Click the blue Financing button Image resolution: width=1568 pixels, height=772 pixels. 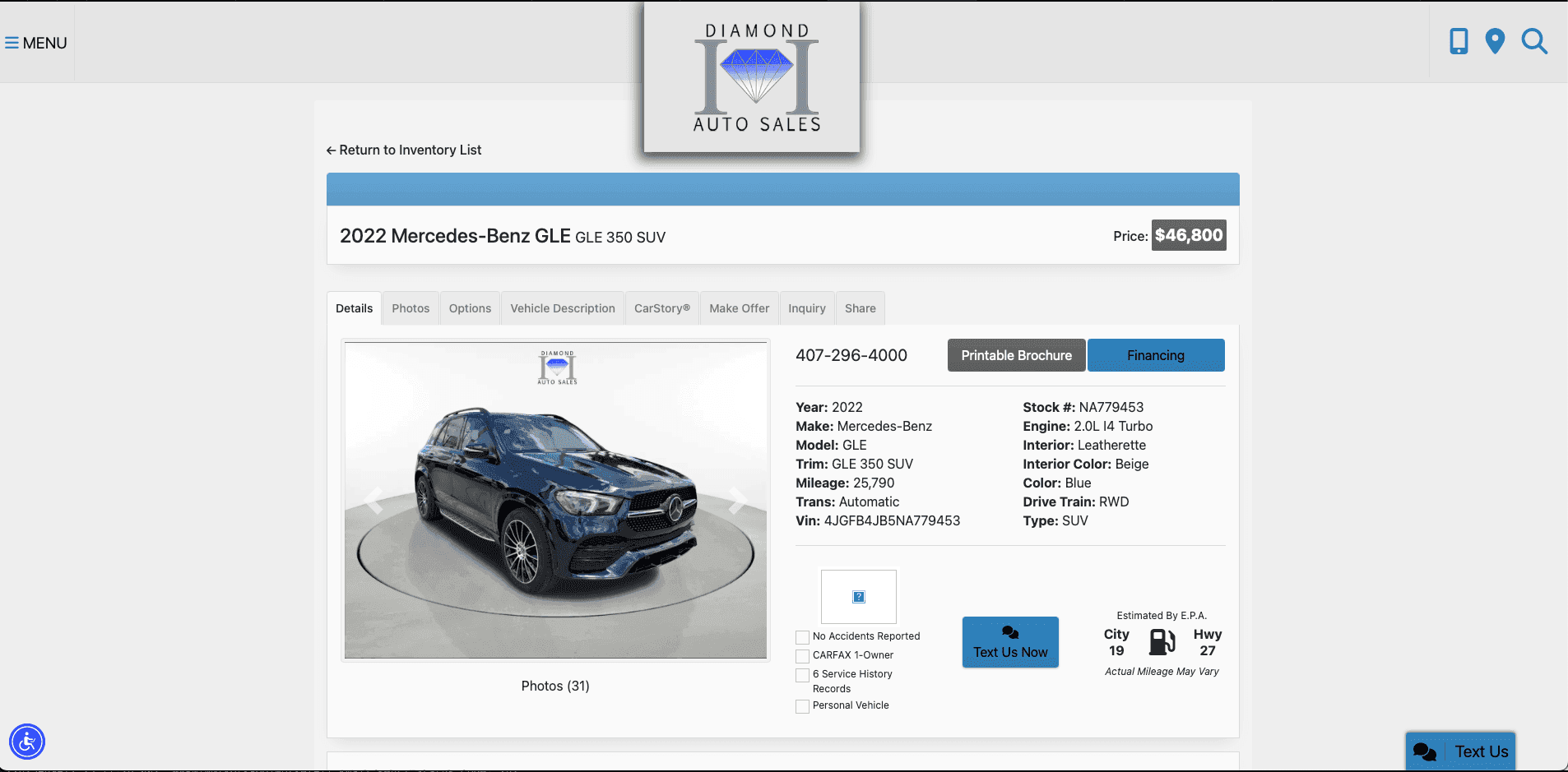click(1155, 355)
